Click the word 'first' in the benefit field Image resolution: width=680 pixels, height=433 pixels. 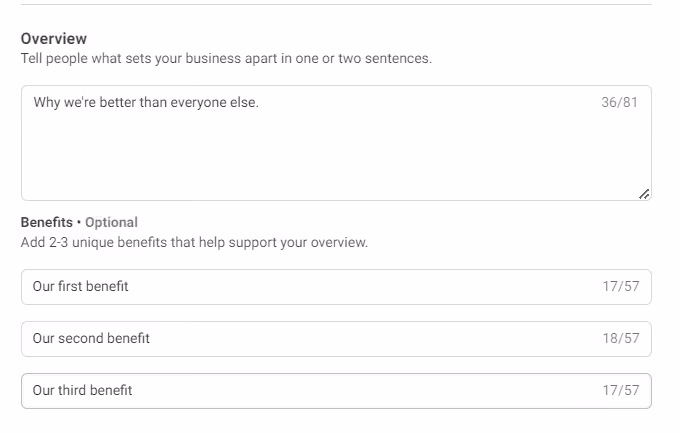pyautogui.click(x=69, y=286)
